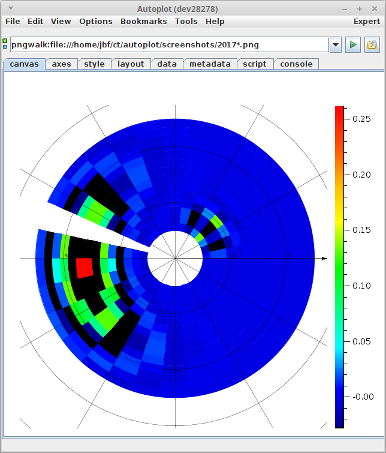386x453 pixels.
Task: Switch to the console tab
Action: click(x=296, y=64)
